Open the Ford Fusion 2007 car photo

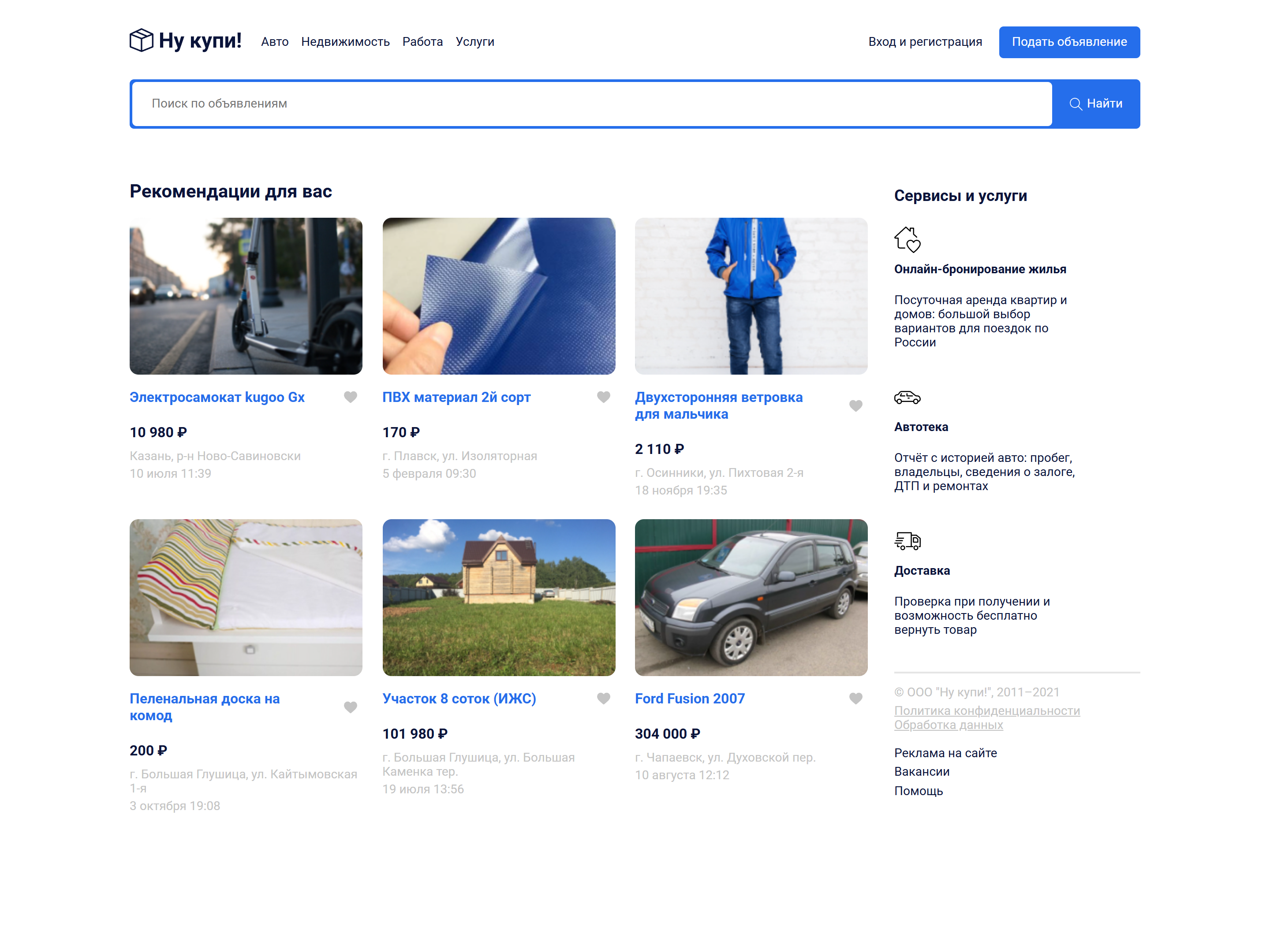(751, 597)
